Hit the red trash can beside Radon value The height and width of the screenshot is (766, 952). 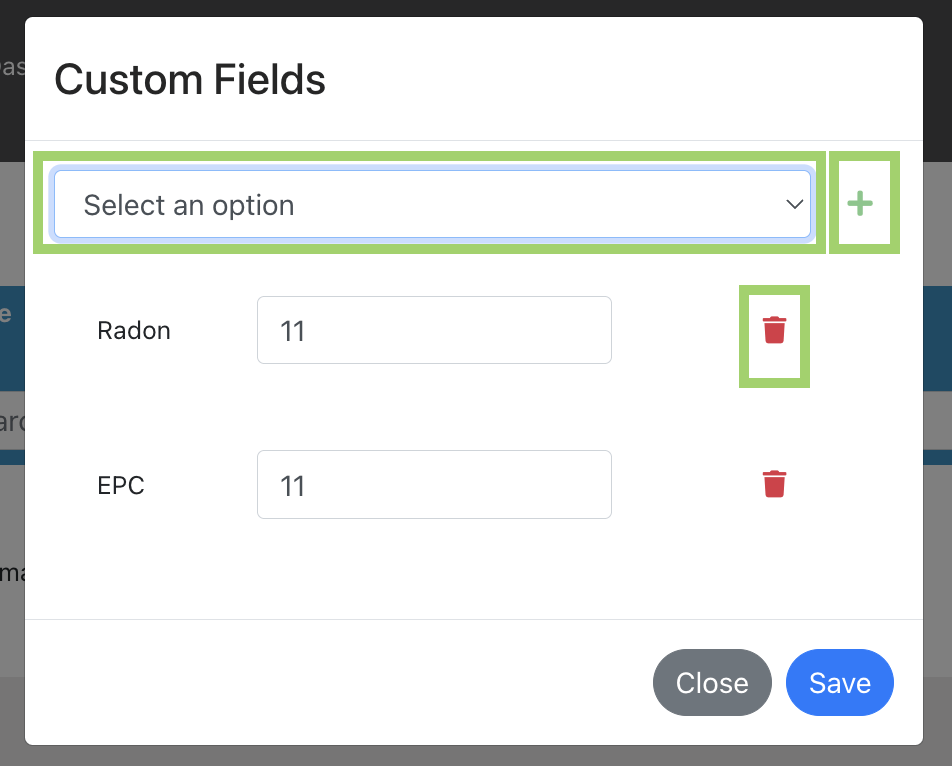click(774, 330)
